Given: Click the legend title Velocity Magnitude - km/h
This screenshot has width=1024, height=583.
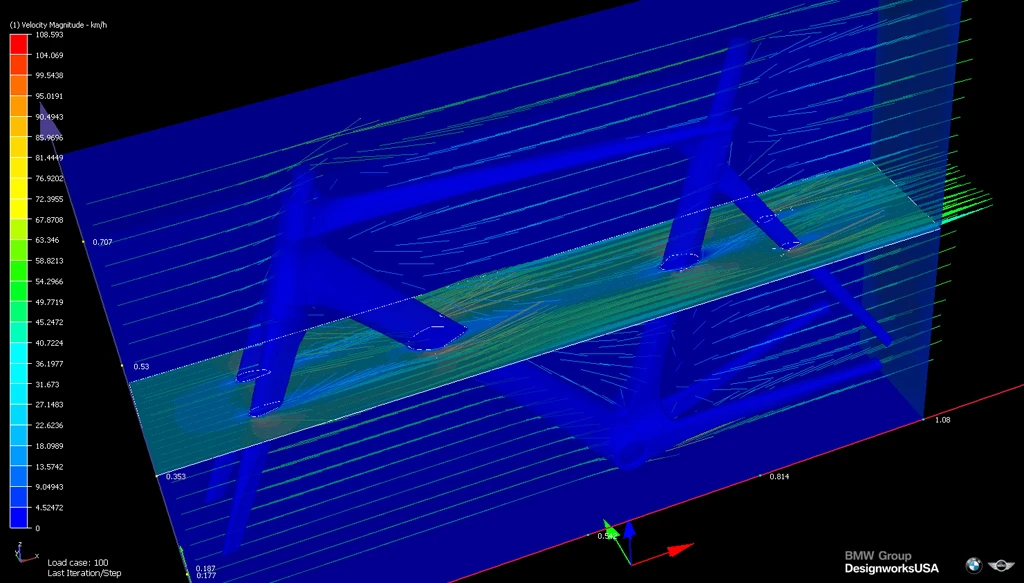Looking at the screenshot, I should 58,25.
